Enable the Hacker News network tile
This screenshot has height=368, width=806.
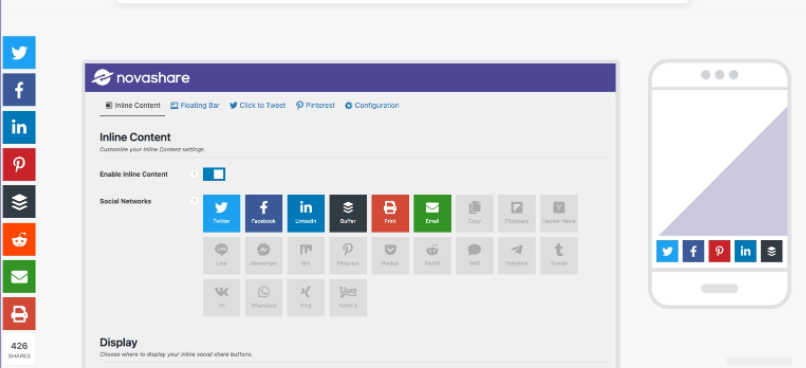[559, 213]
